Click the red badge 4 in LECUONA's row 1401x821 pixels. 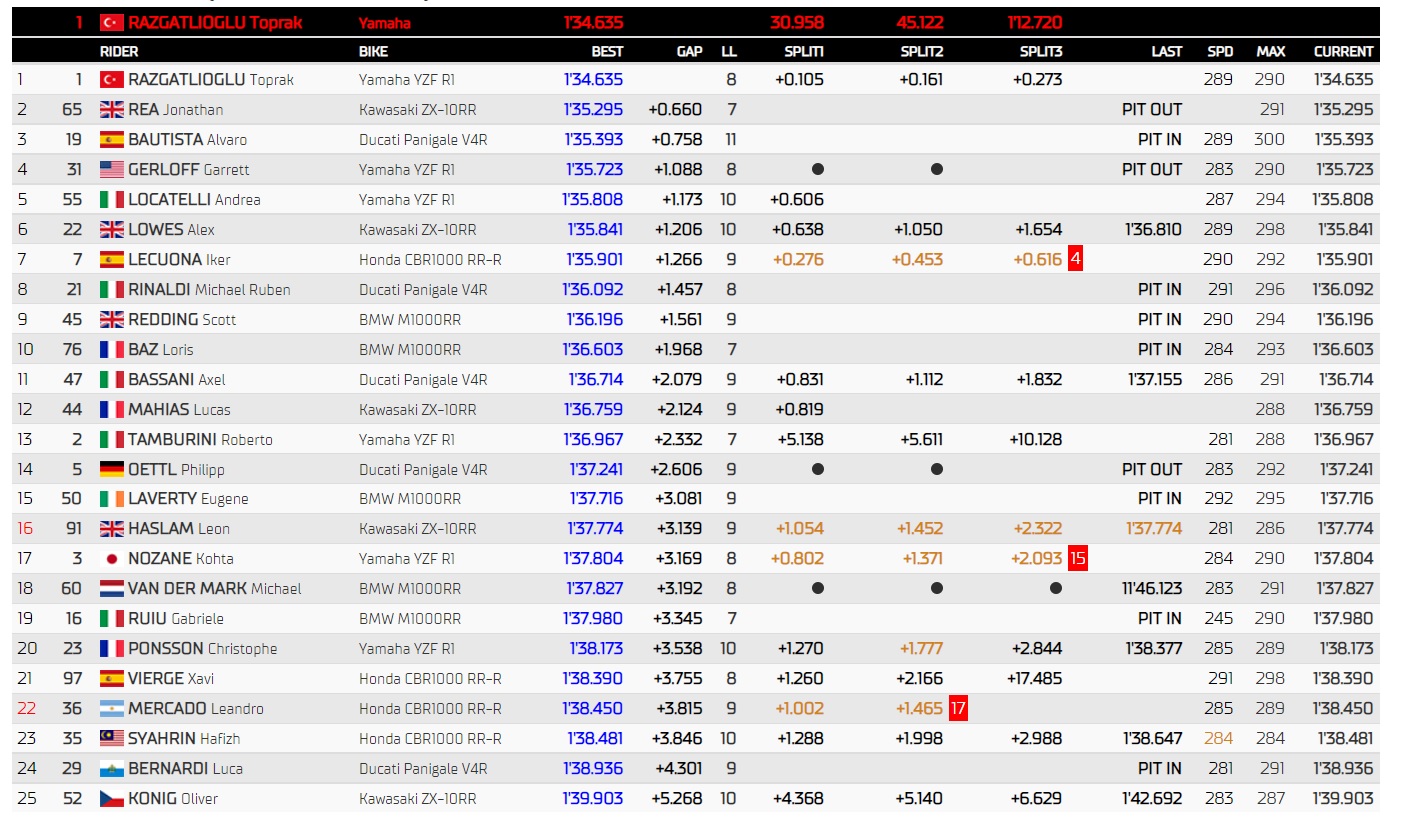(1076, 259)
